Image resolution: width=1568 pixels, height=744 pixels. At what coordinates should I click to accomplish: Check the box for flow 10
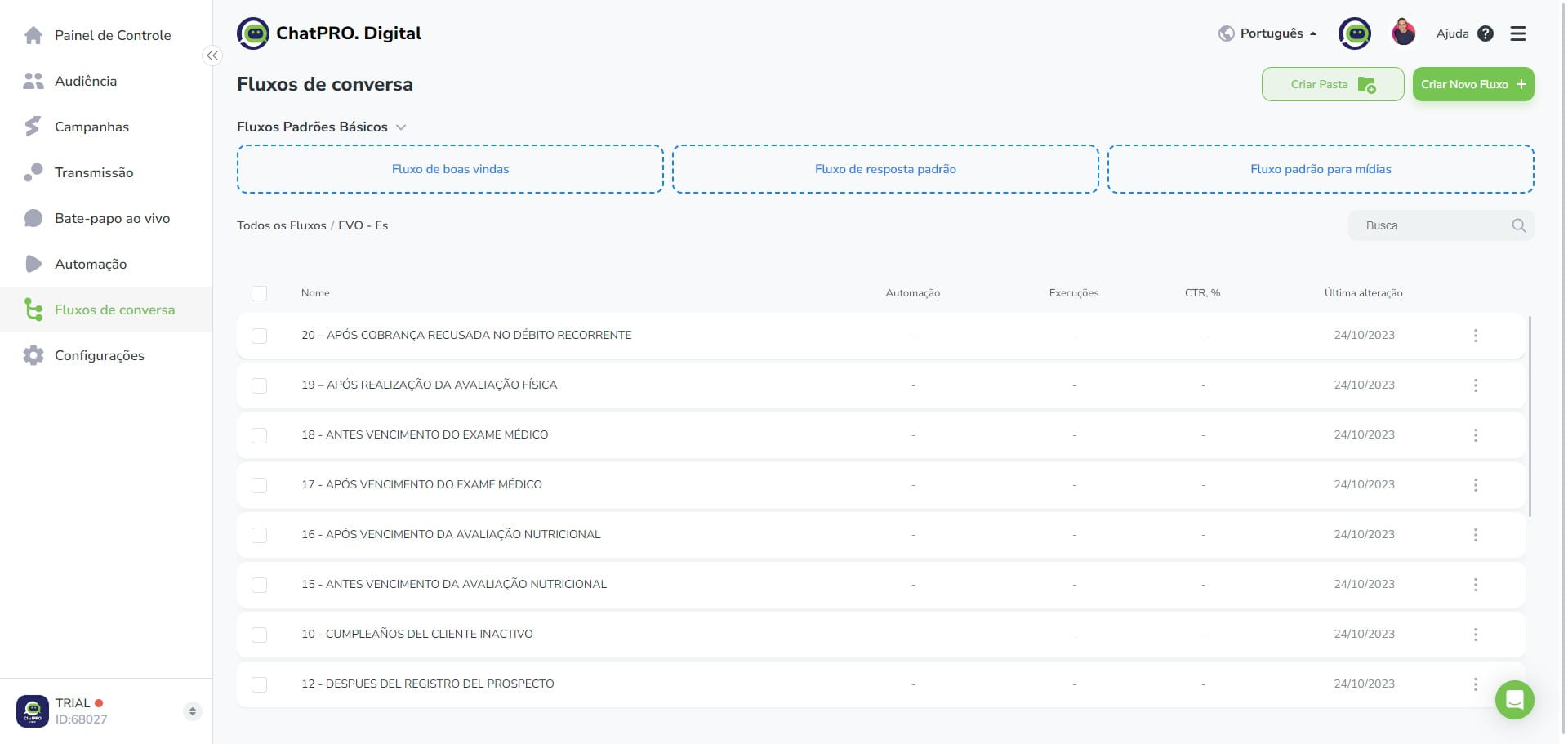[260, 635]
